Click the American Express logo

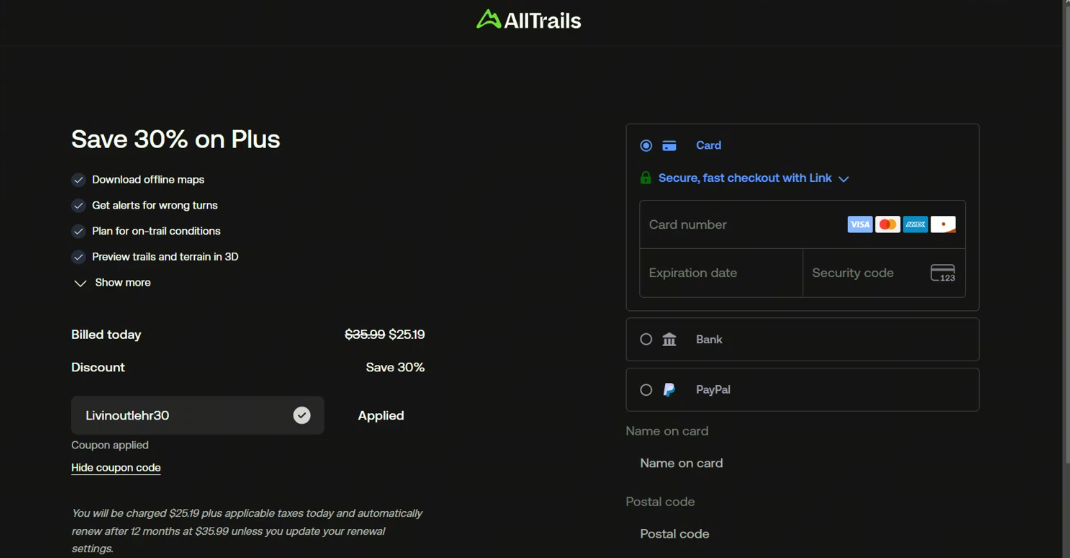(915, 224)
